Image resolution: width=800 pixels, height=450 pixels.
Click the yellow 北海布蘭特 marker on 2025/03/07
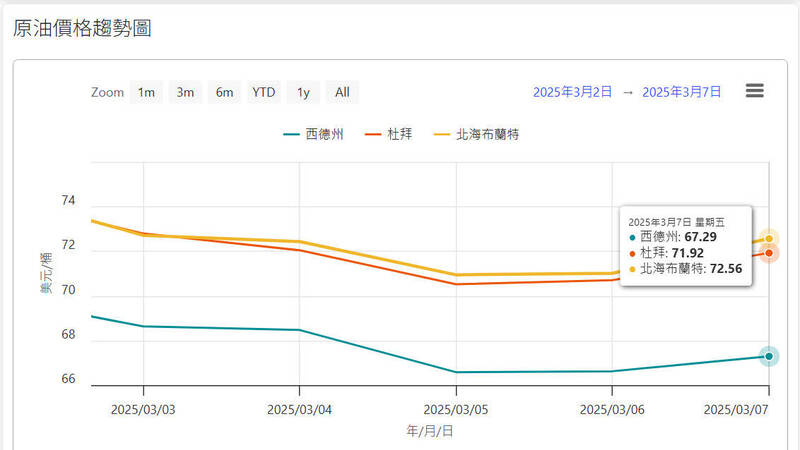coord(768,238)
